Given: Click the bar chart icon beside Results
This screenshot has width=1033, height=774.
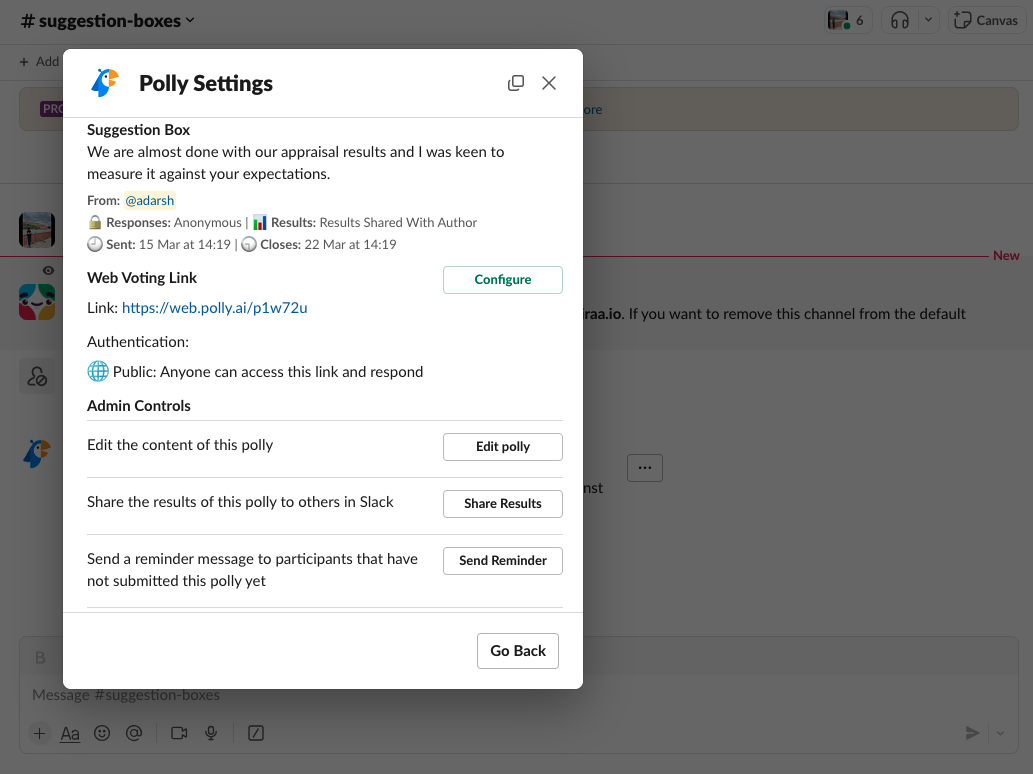Looking at the screenshot, I should coord(260,222).
